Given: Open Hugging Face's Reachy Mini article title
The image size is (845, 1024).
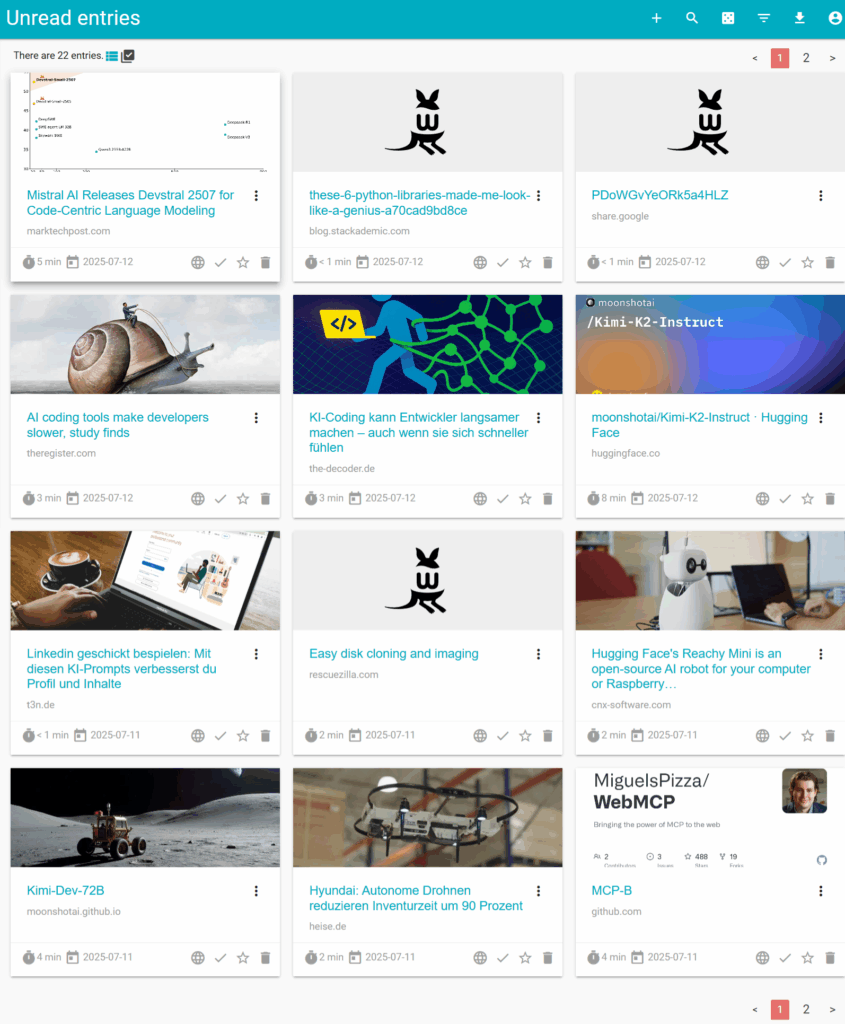Looking at the screenshot, I should (x=701, y=669).
